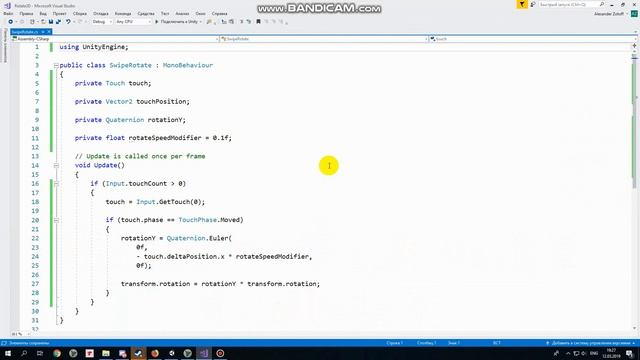Image resolution: width=640 pixels, height=360 pixels.
Task: Click the ENG language indicator in tray
Action: pyautogui.click(x=594, y=353)
